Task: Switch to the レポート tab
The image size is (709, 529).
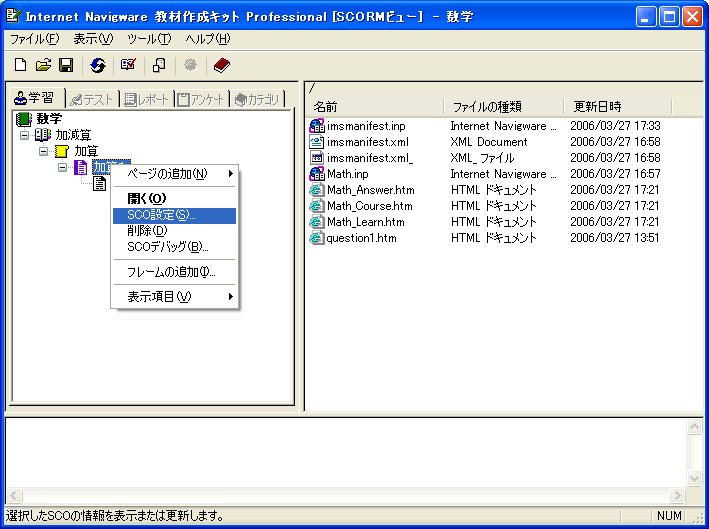Action: pyautogui.click(x=147, y=99)
